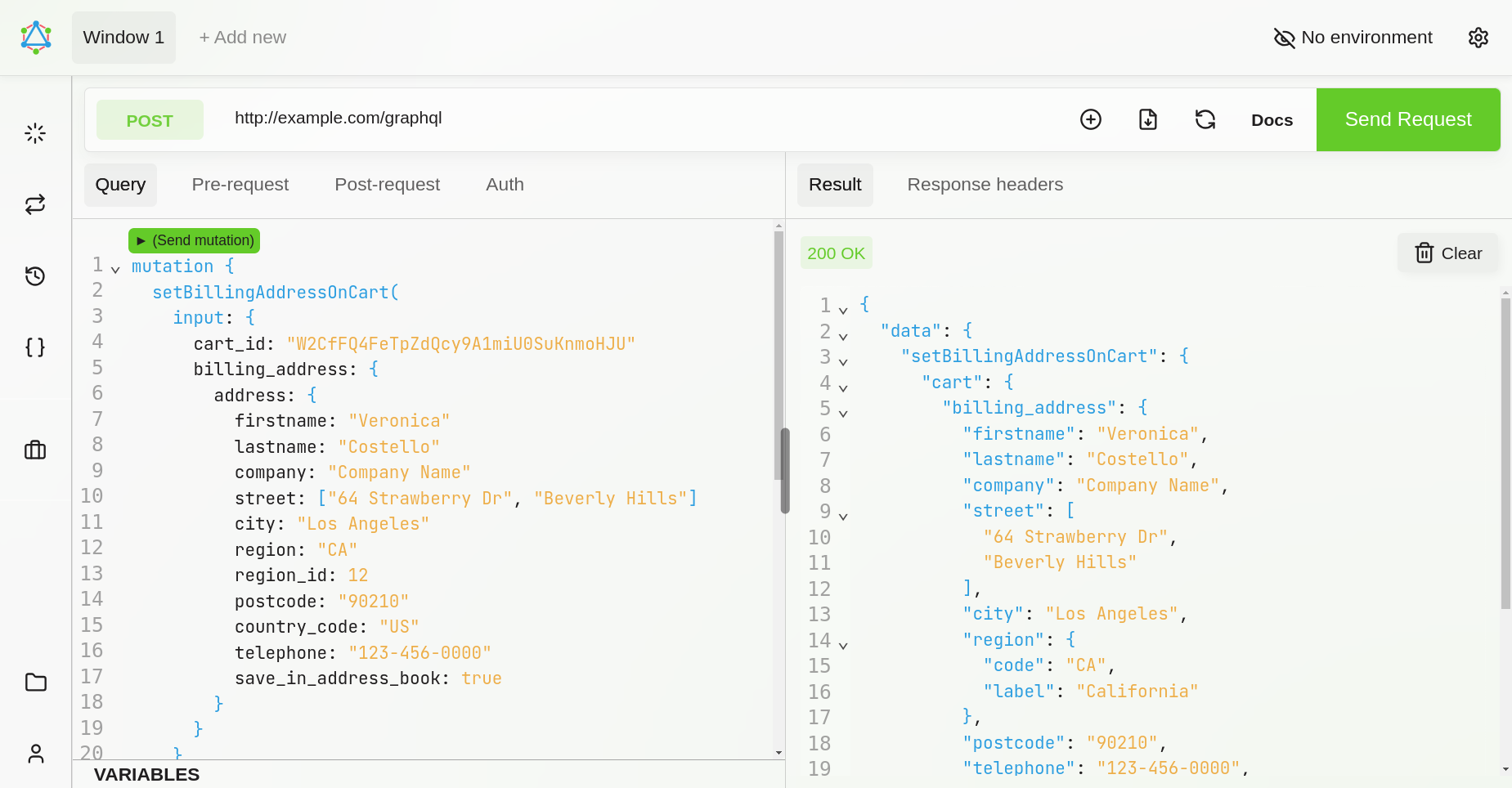
Task: Click the circled plus icon in the URL bar
Action: click(1091, 119)
